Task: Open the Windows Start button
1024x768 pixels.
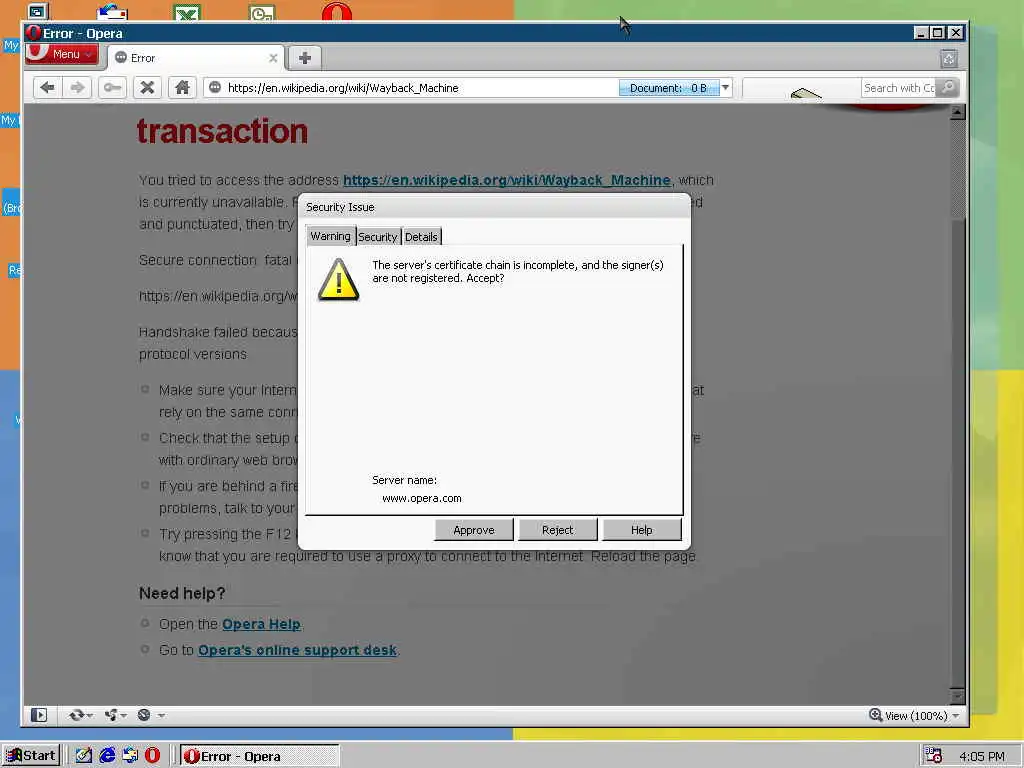Action: [x=31, y=756]
